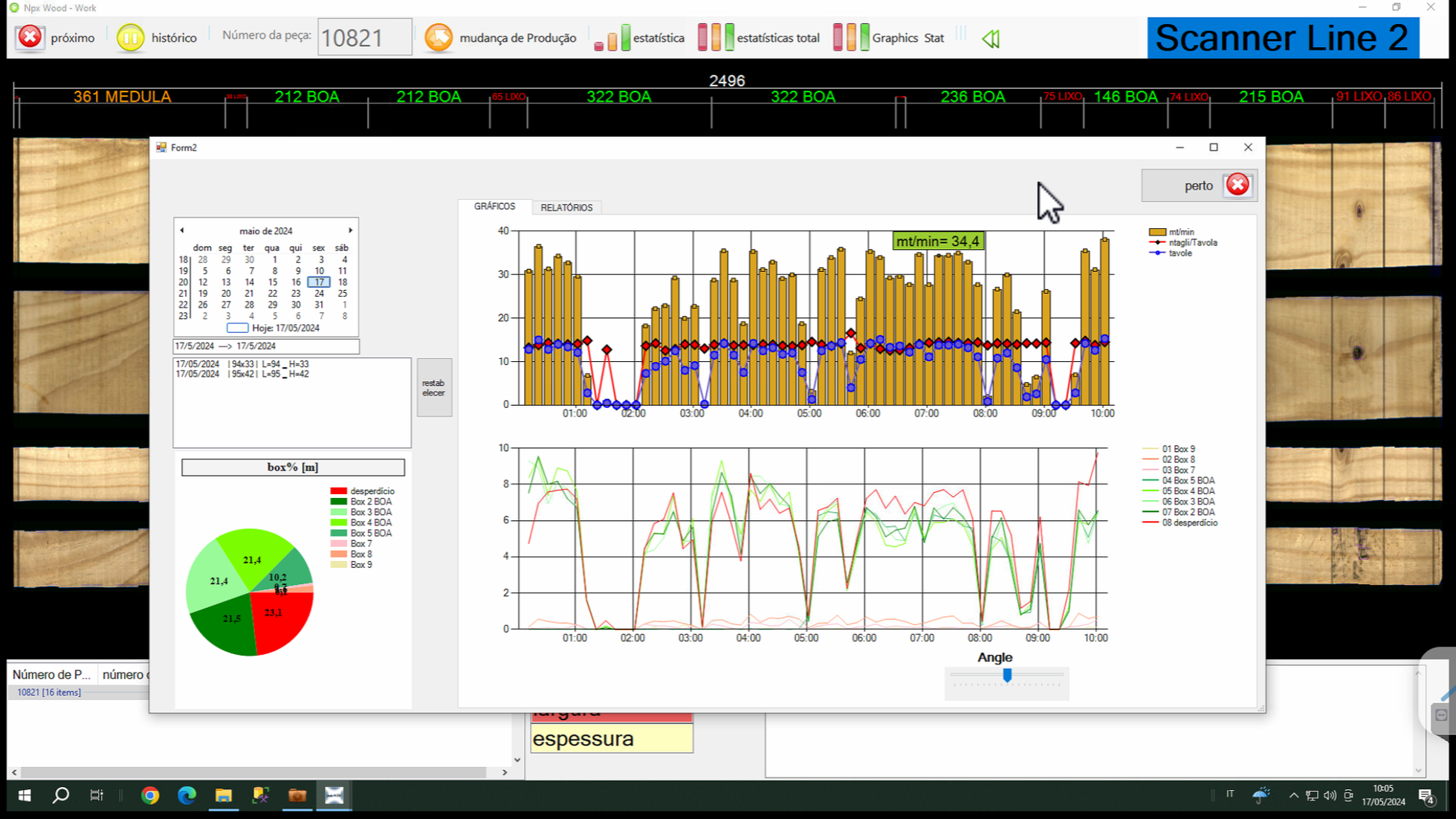Switch to the RELATÓRIOS tab

[566, 207]
